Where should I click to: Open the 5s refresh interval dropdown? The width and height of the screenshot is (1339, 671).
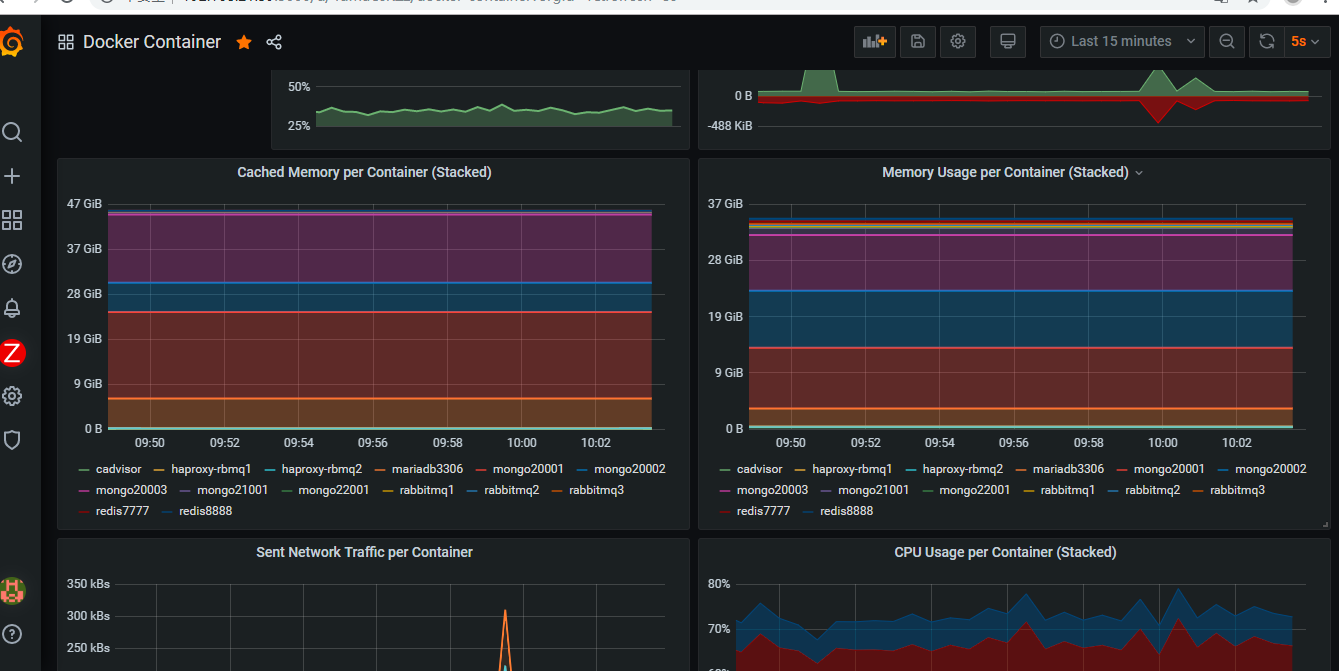click(1306, 41)
